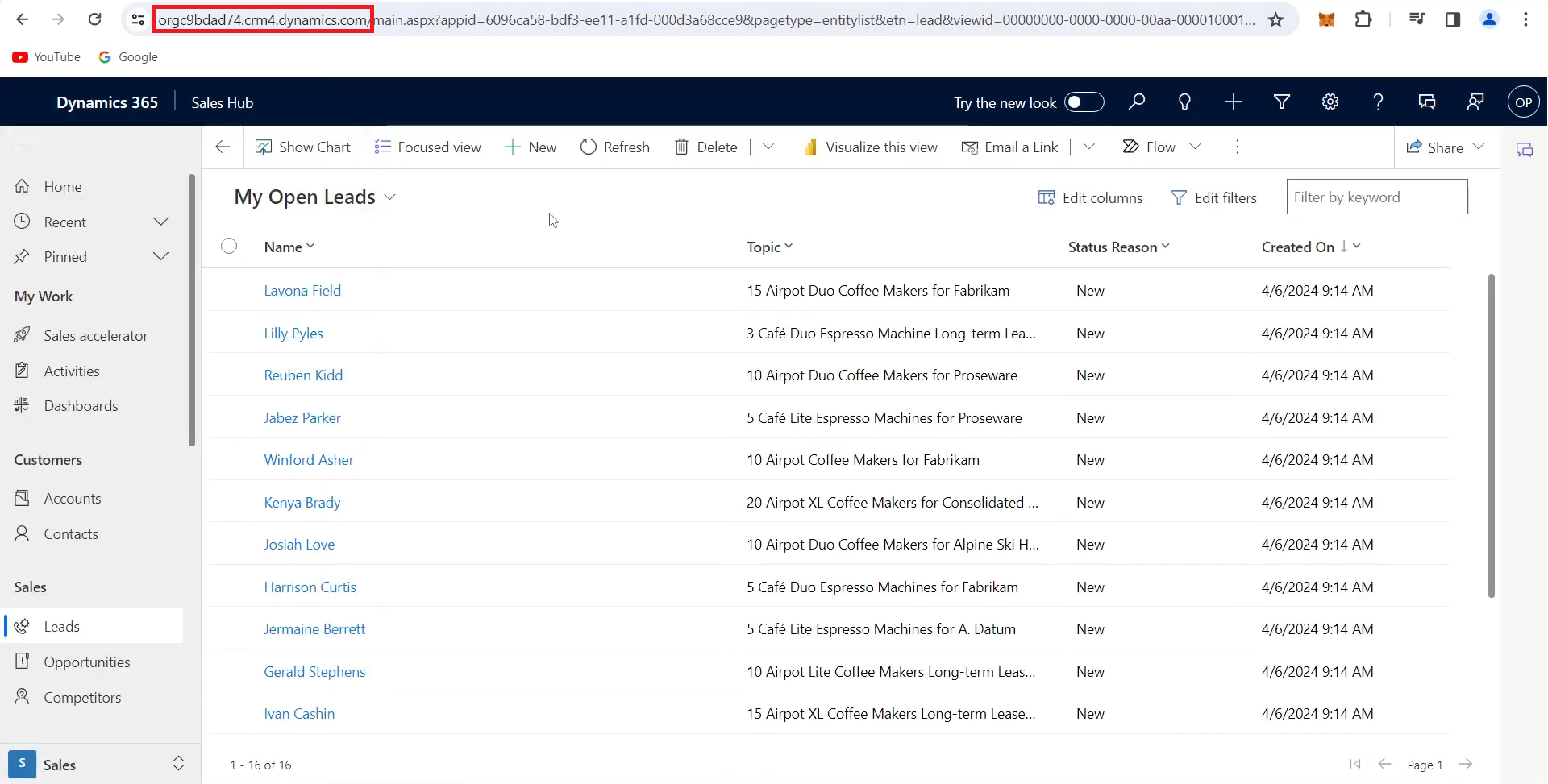Open Chrome side panel icon
This screenshot has height=784, width=1548.
[x=1453, y=19]
